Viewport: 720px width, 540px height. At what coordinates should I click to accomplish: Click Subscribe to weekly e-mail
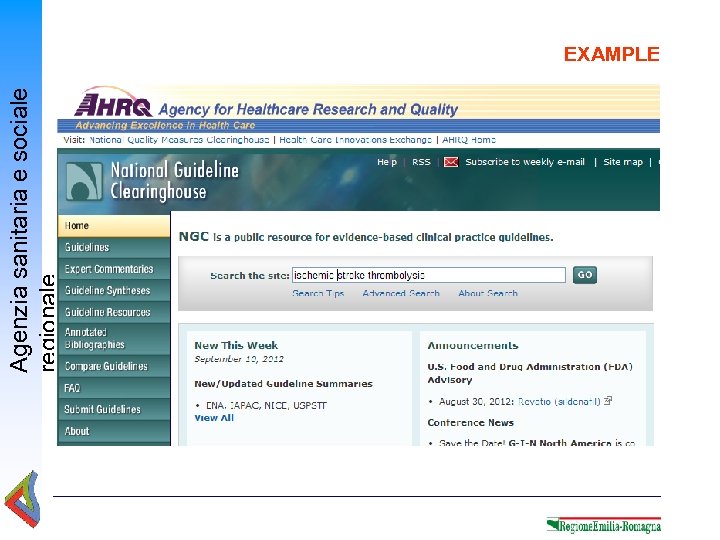tap(525, 162)
